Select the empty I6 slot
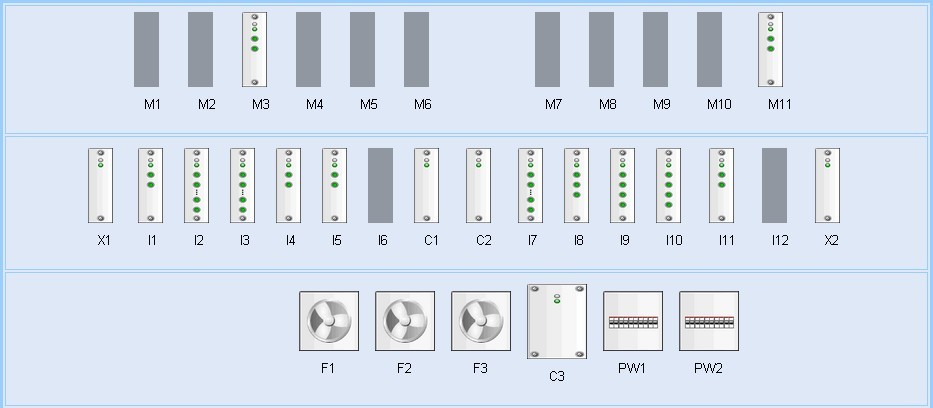The width and height of the screenshot is (933, 408). (381, 186)
